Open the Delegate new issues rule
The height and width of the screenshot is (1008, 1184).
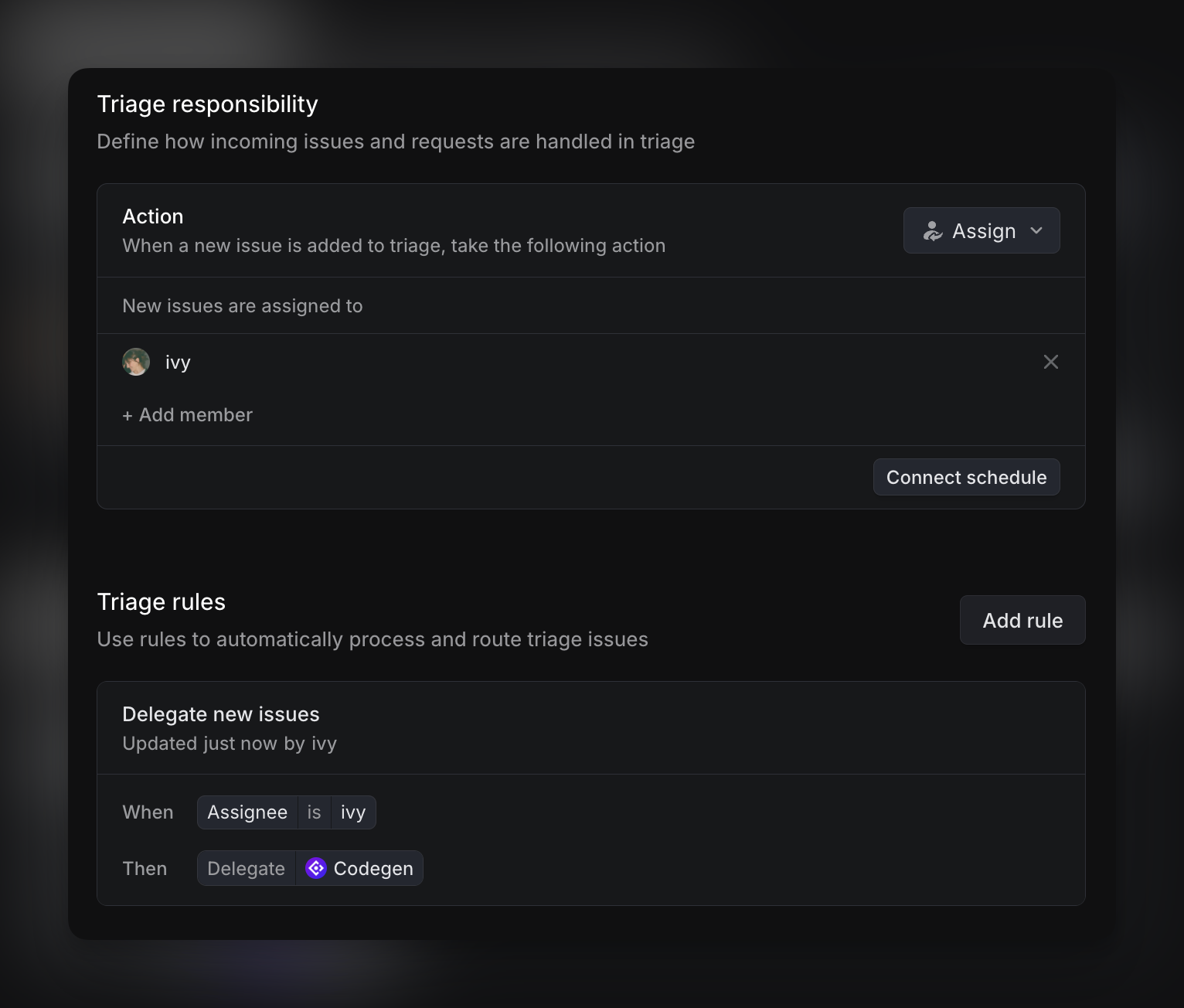pos(220,714)
